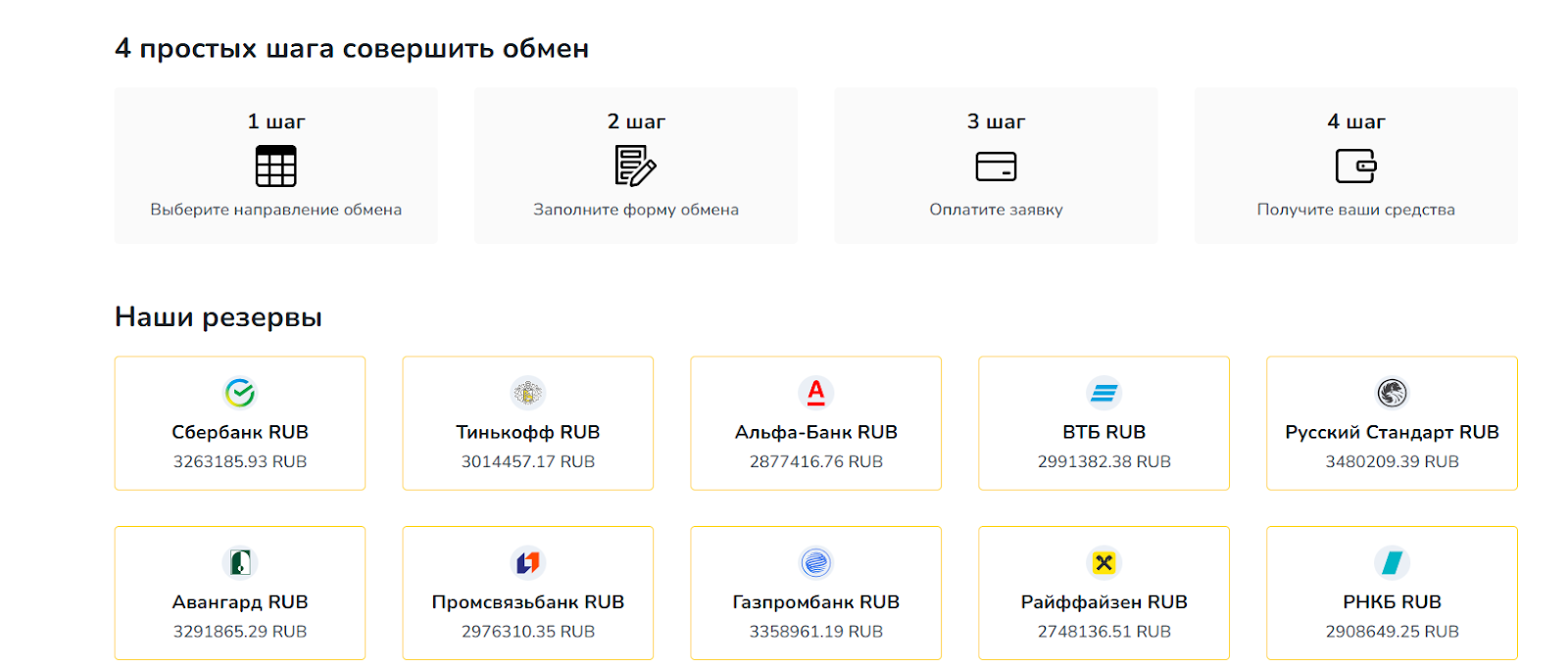Image resolution: width=1568 pixels, height=666 pixels.
Task: Click 'Заполните форму обмена' text
Action: pyautogui.click(x=636, y=210)
